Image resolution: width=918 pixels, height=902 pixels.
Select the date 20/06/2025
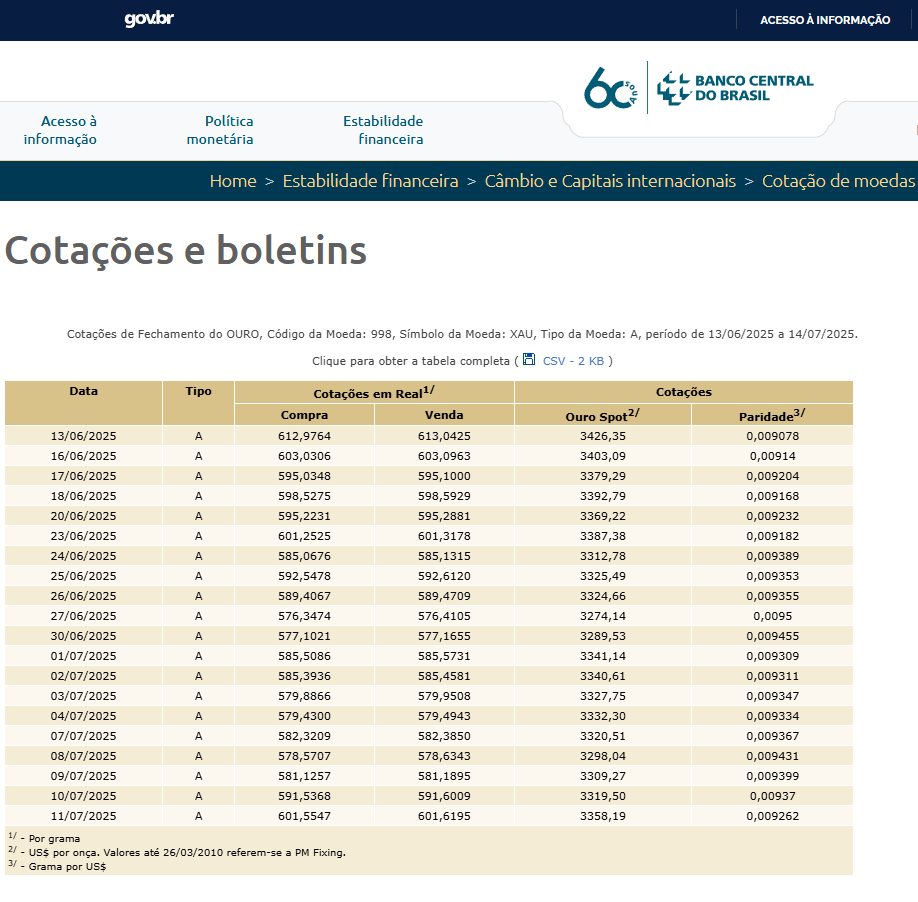coord(84,516)
